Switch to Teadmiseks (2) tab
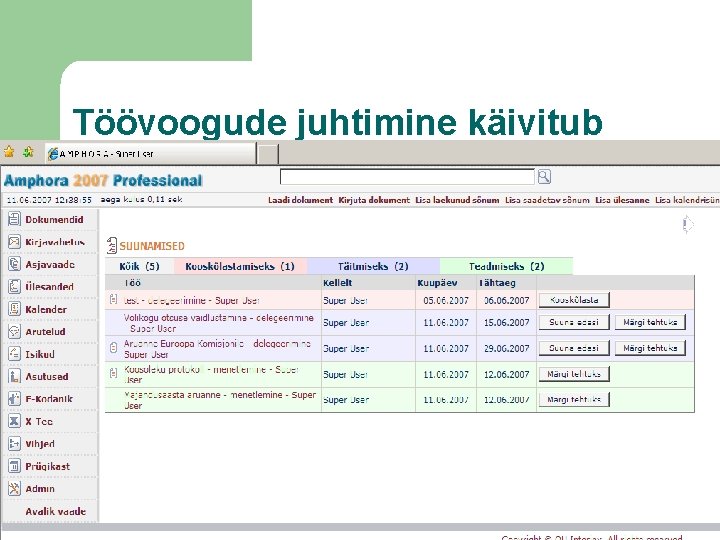Image resolution: width=720 pixels, height=540 pixels. click(506, 266)
